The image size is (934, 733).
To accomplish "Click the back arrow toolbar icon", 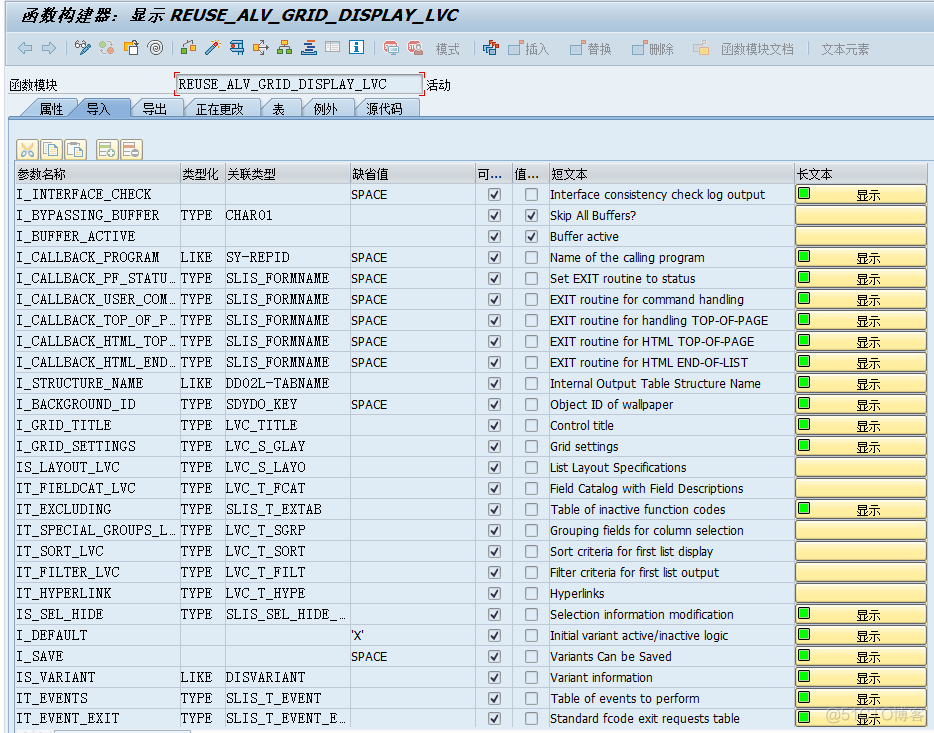I will coord(25,48).
